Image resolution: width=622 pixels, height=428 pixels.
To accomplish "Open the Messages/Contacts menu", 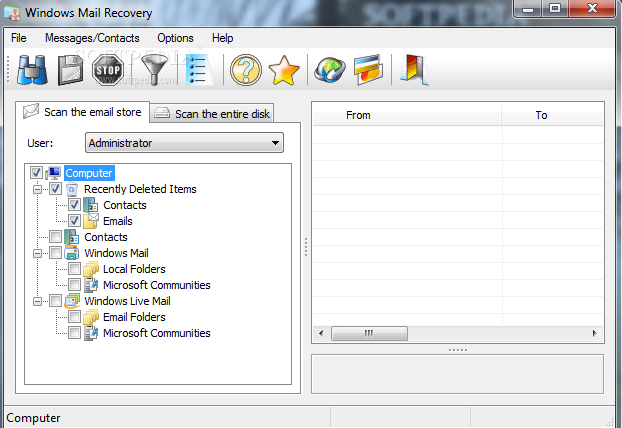I will (x=92, y=38).
